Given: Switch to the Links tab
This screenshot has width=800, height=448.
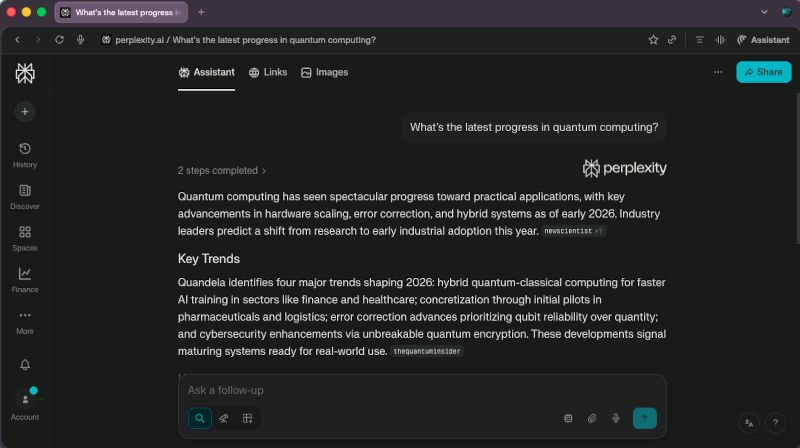Looking at the screenshot, I should point(268,72).
